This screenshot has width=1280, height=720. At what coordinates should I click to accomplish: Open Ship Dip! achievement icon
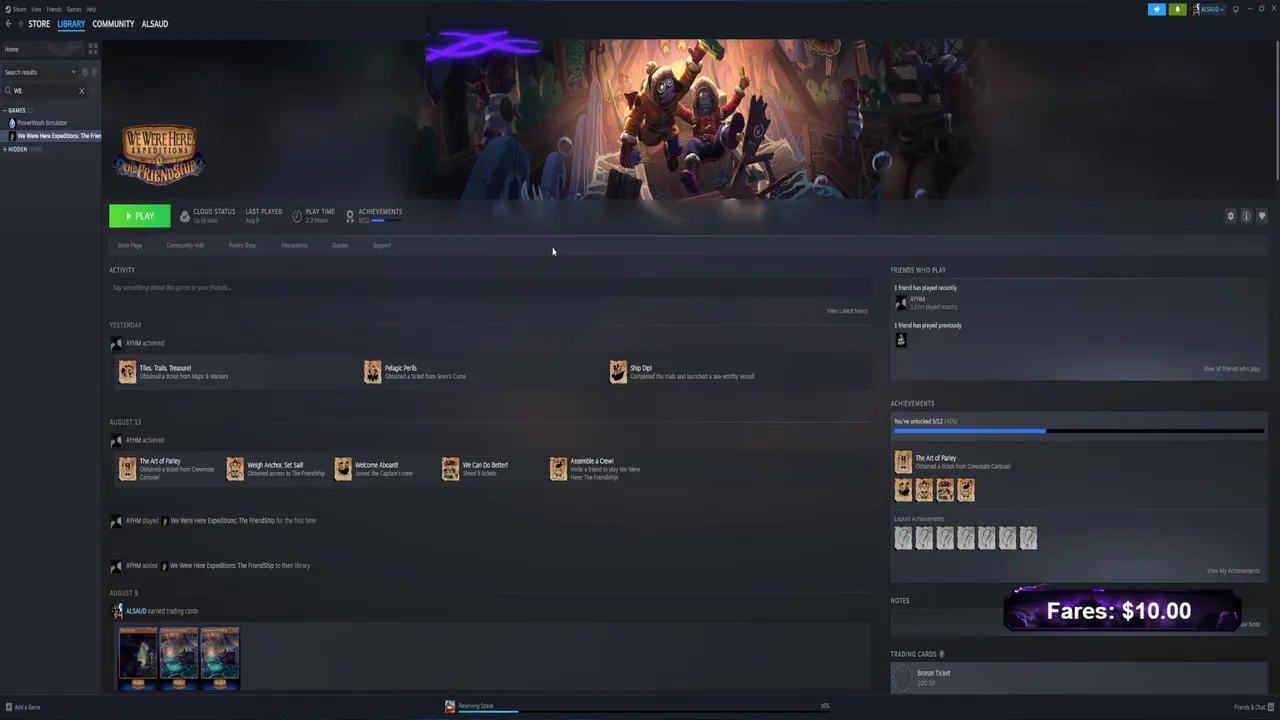[x=618, y=372]
